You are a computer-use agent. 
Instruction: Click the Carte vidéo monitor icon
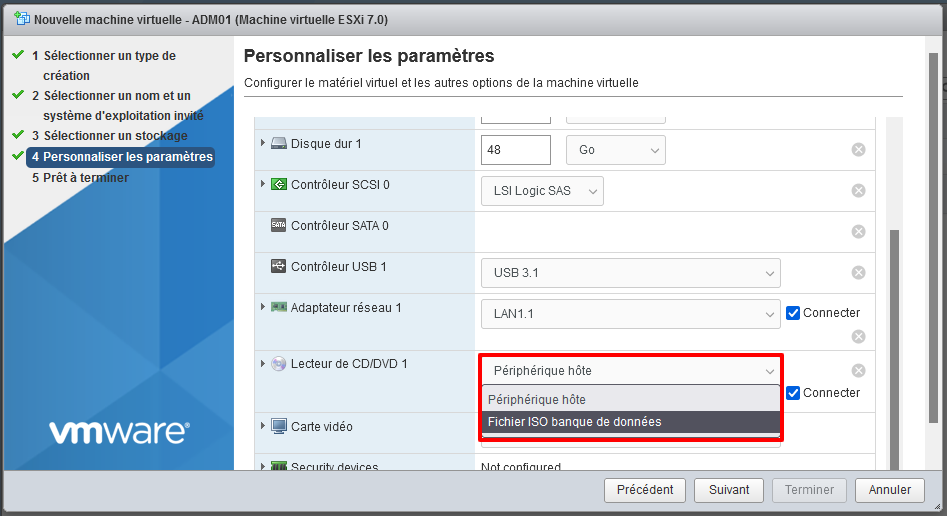click(x=279, y=427)
